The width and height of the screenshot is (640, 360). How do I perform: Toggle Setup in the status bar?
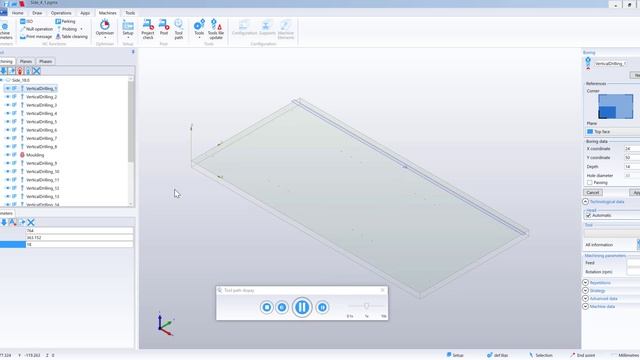pyautogui.click(x=455, y=355)
